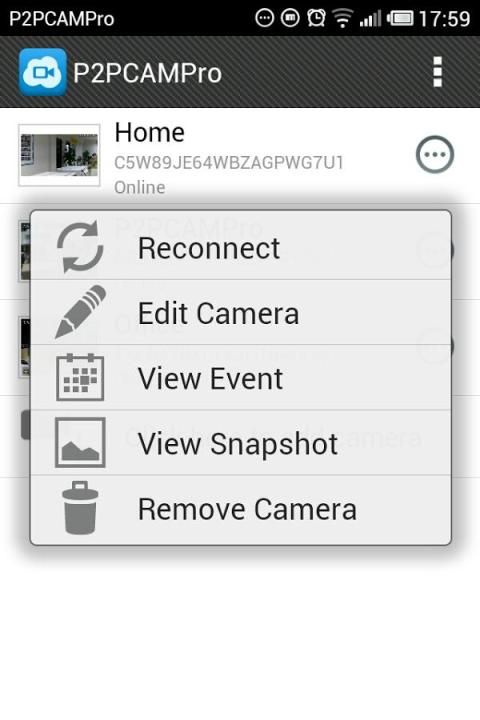Viewport: 480px width, 720px height.
Task: Select the View Event menu entry
Action: [x=241, y=377]
